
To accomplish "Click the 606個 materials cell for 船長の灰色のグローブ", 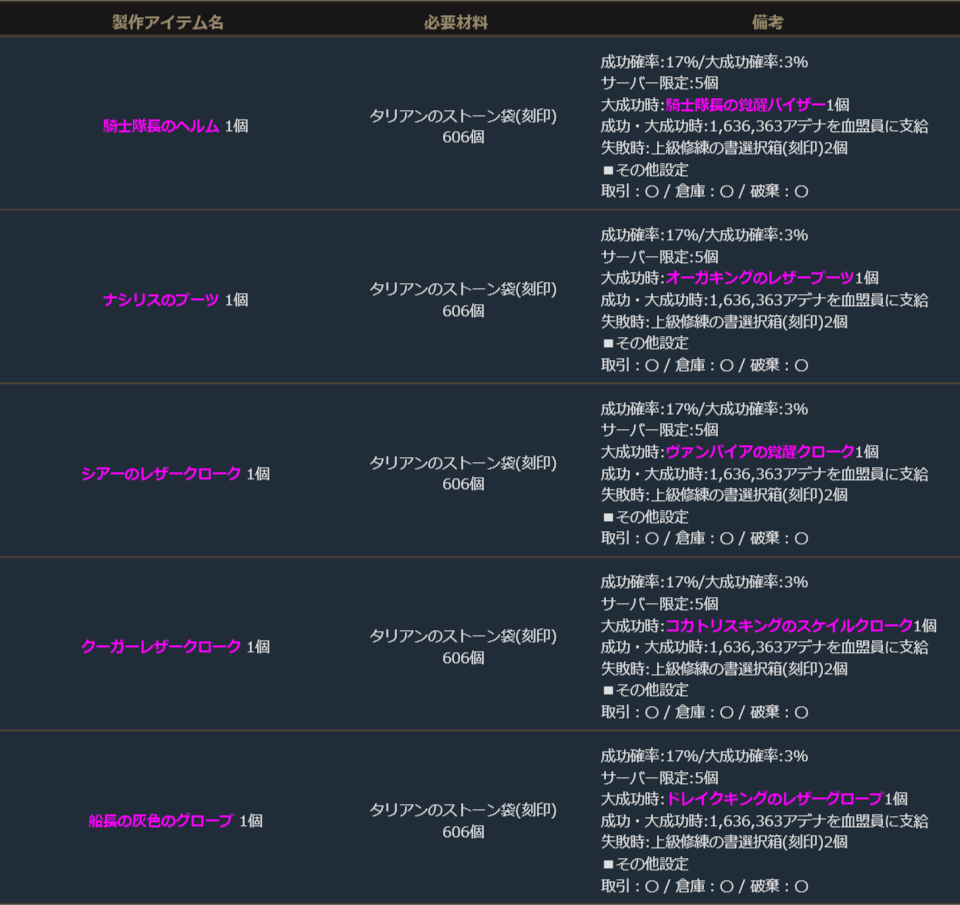I will click(x=463, y=832).
